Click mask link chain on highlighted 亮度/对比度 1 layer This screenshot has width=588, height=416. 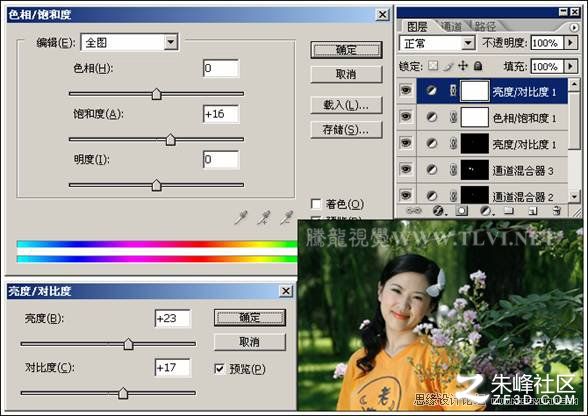click(453, 90)
